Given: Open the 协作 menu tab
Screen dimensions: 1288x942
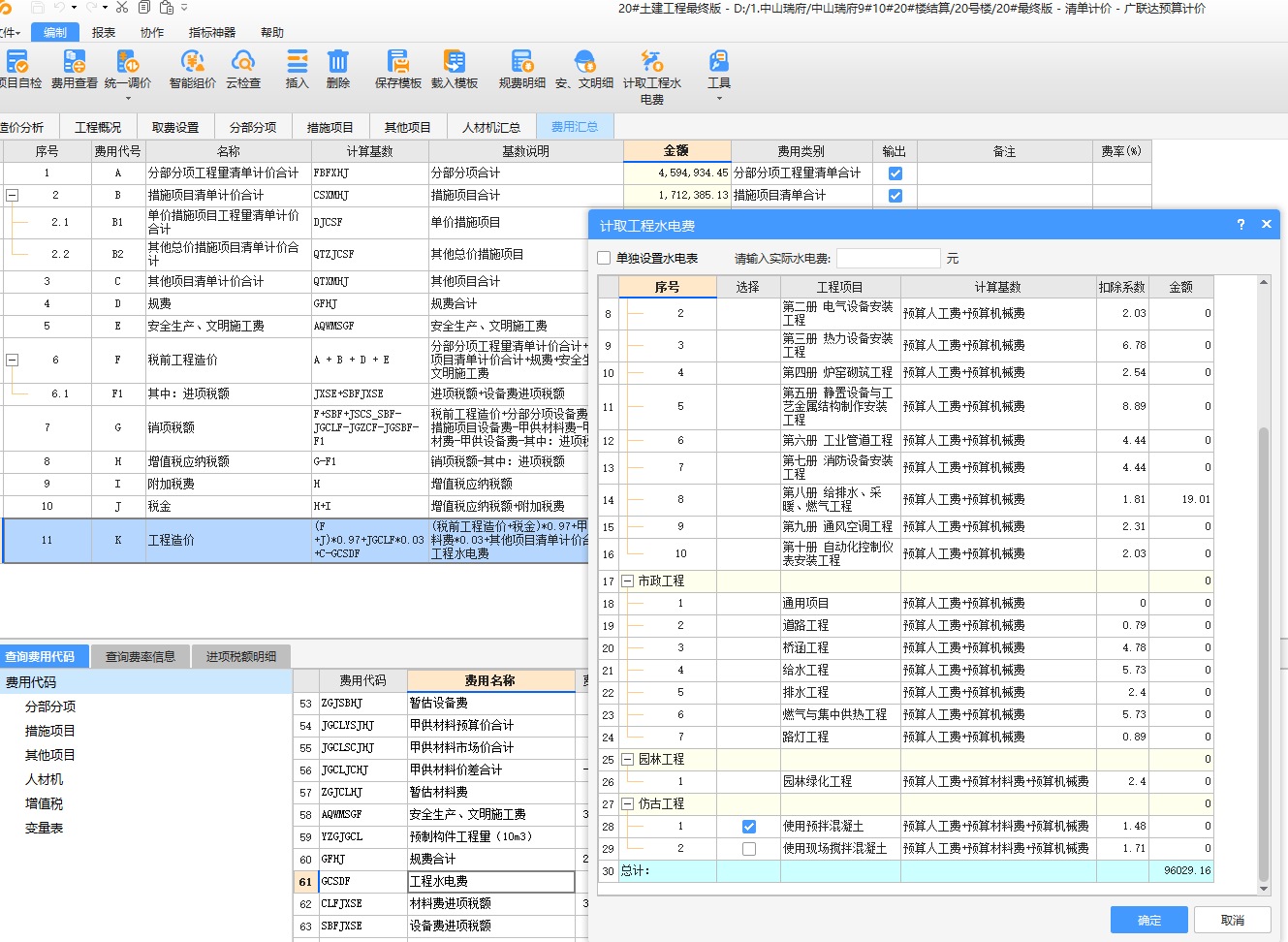Looking at the screenshot, I should pos(152,32).
